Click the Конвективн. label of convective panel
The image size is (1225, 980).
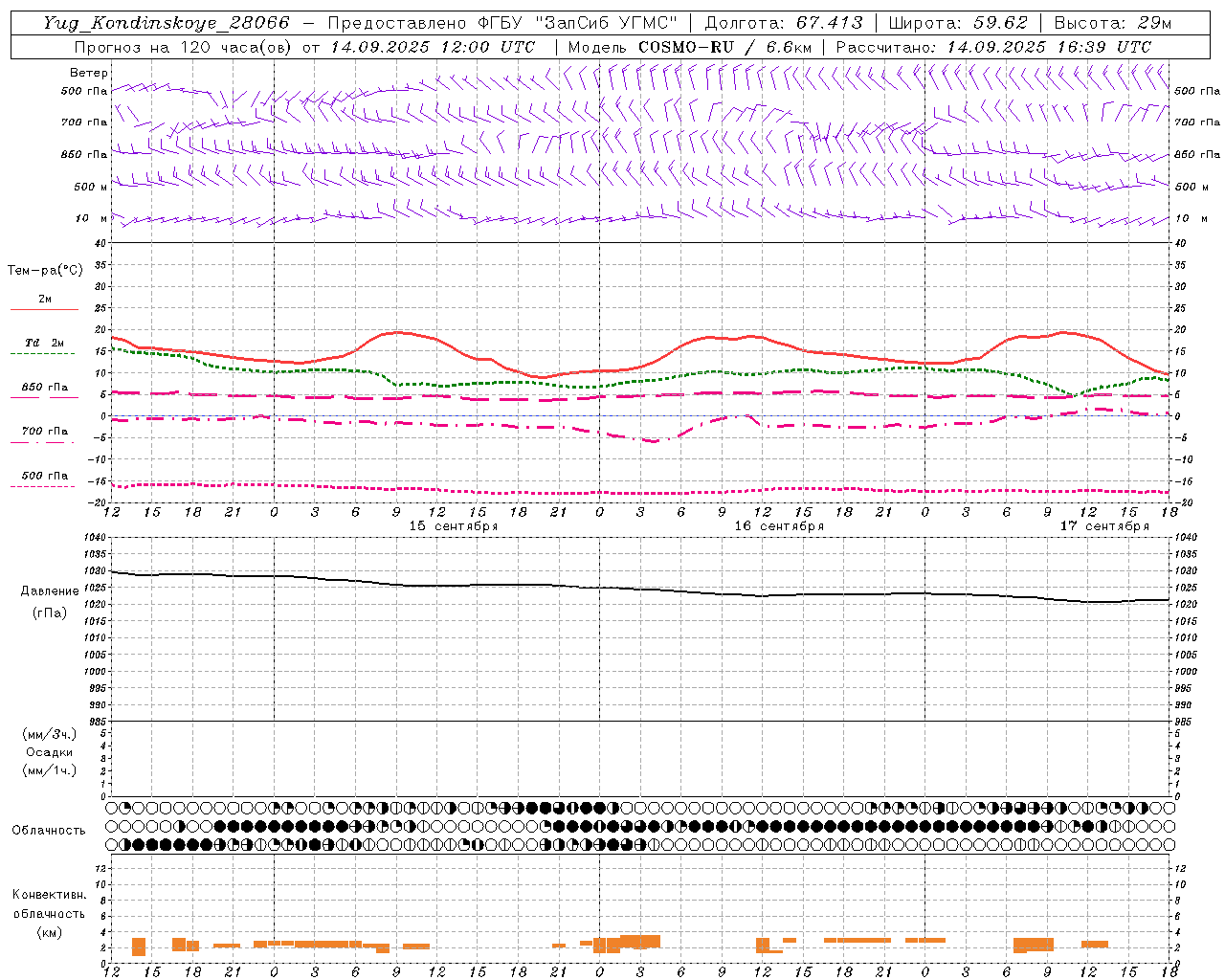click(49, 895)
